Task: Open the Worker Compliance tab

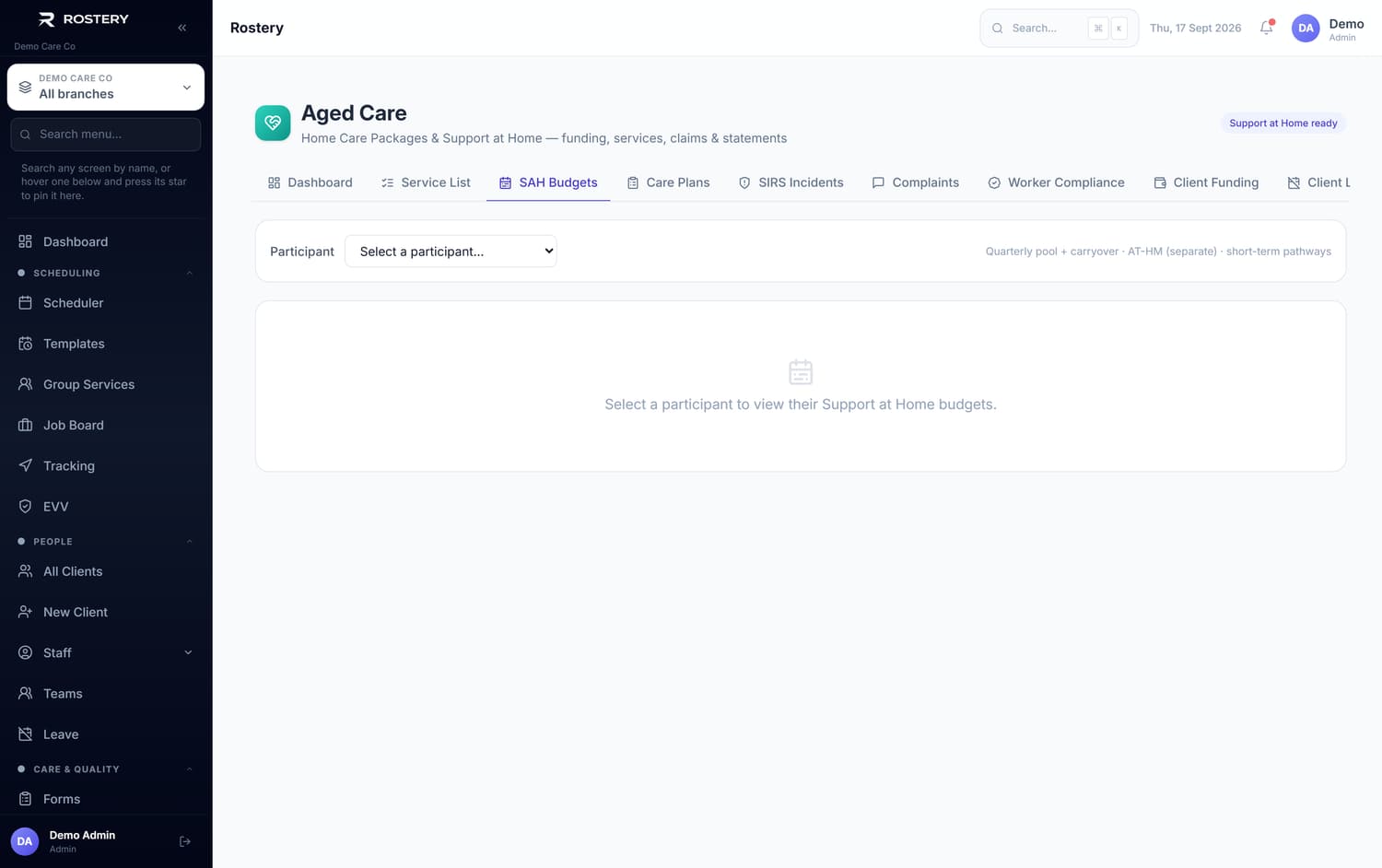Action: 1056,182
